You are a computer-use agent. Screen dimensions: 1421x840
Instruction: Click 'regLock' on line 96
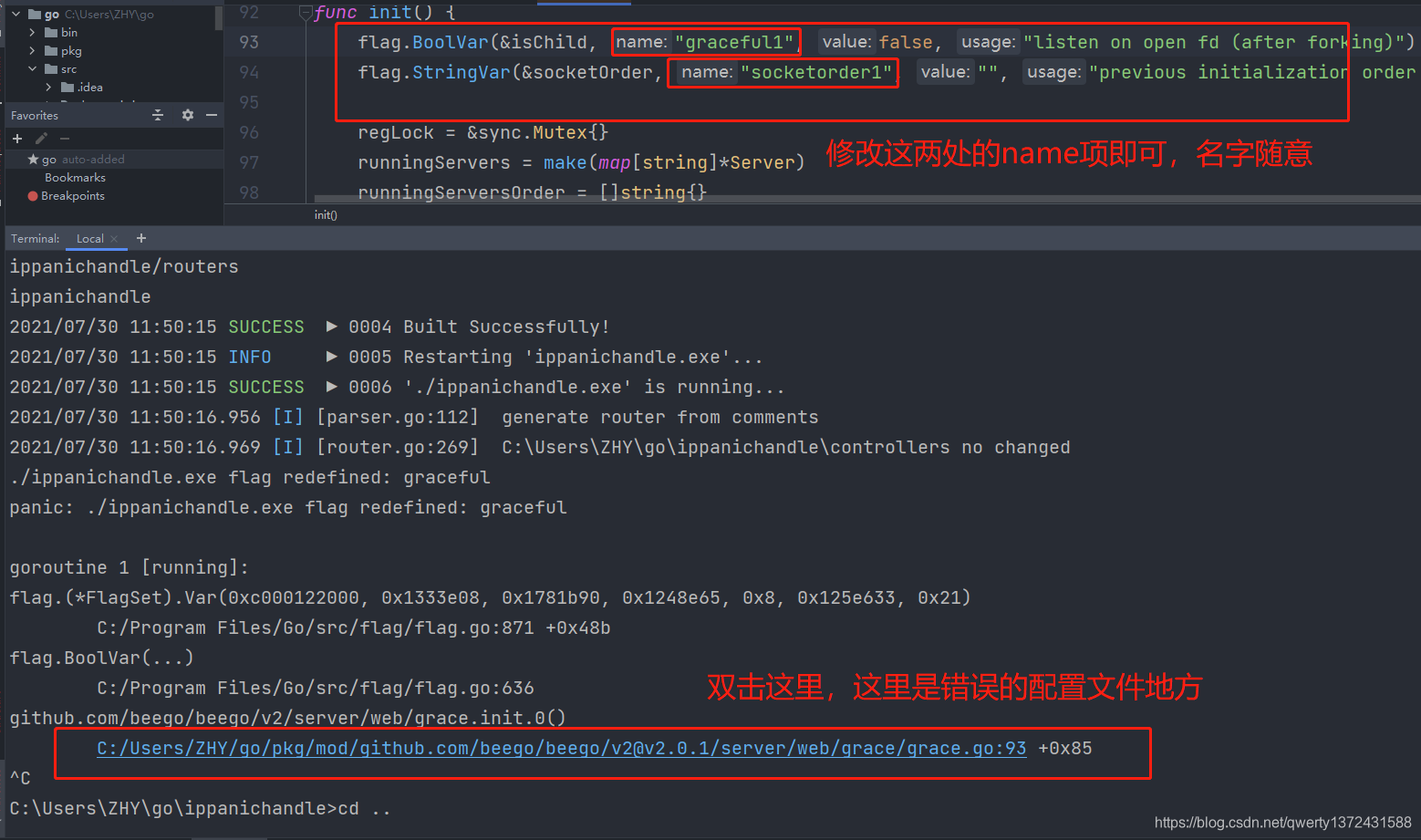396,132
